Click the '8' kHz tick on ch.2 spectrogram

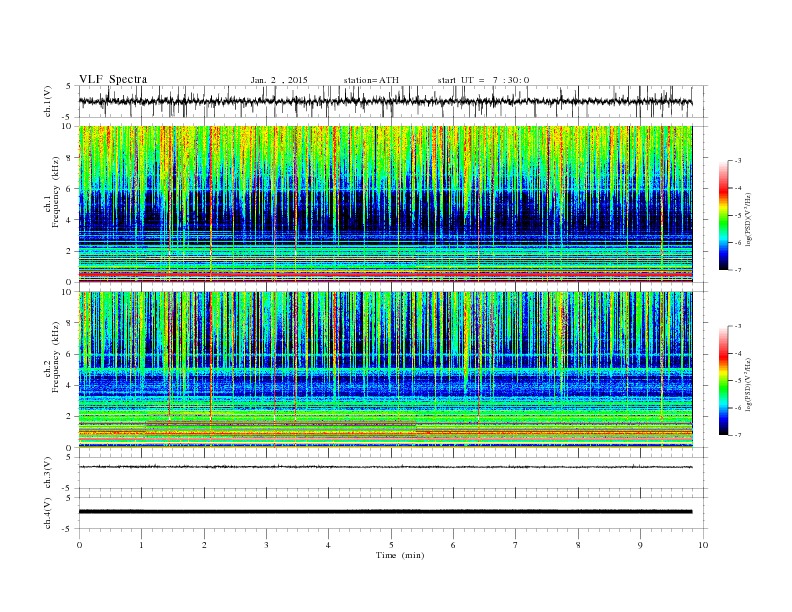tap(70, 323)
